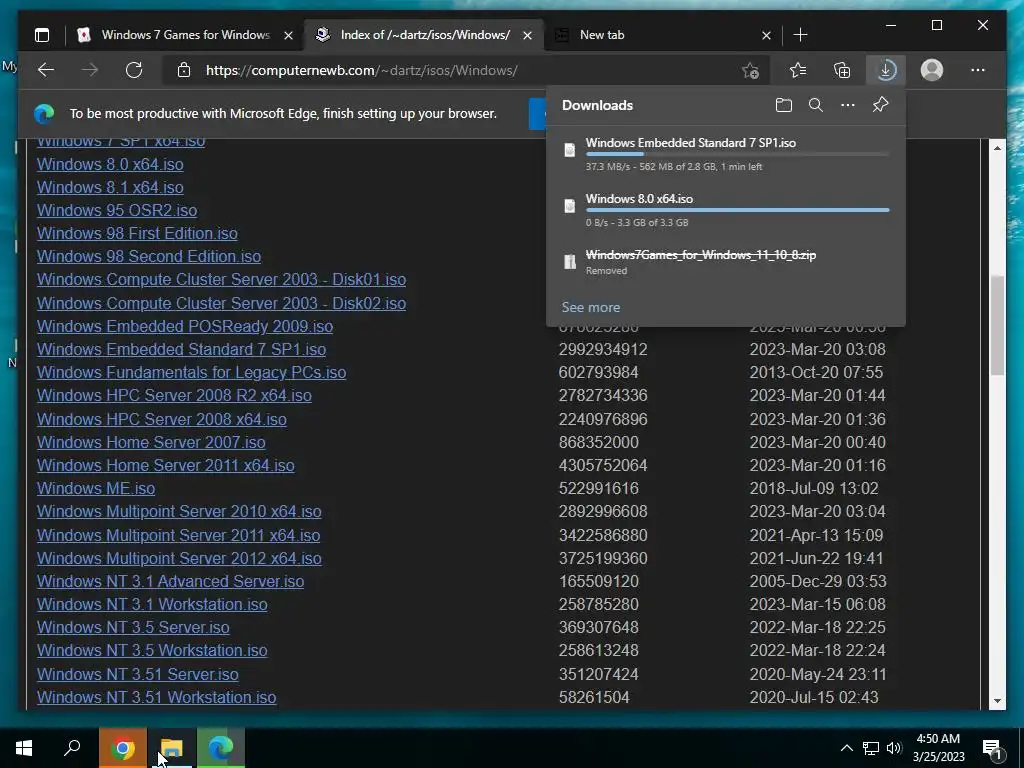Open Windows Embedded Standard 7 SP1.iso page link
The height and width of the screenshot is (768, 1024).
(x=181, y=349)
